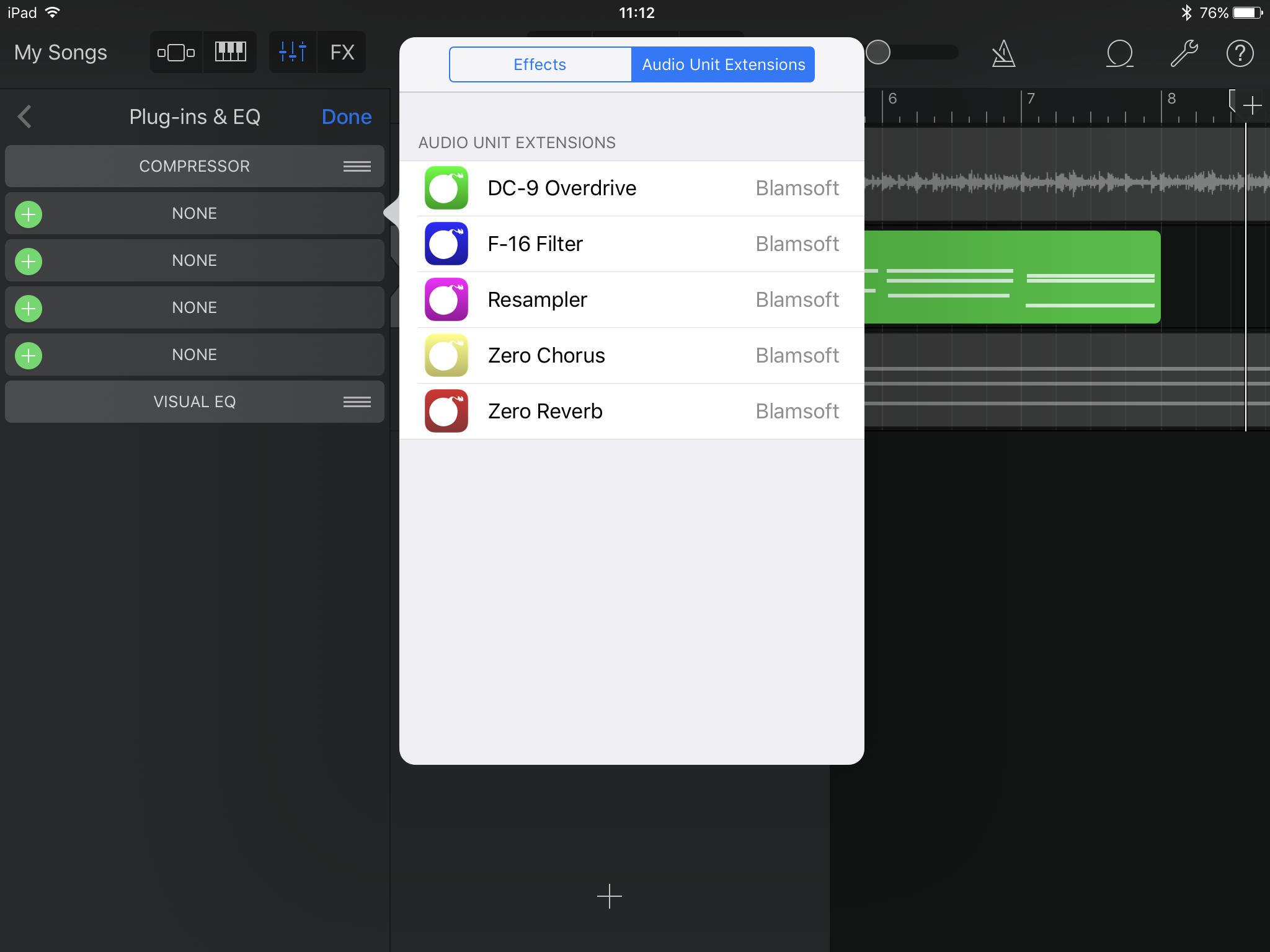The image size is (1270, 952).
Task: Toggle the track controls mixer icon
Action: (293, 53)
